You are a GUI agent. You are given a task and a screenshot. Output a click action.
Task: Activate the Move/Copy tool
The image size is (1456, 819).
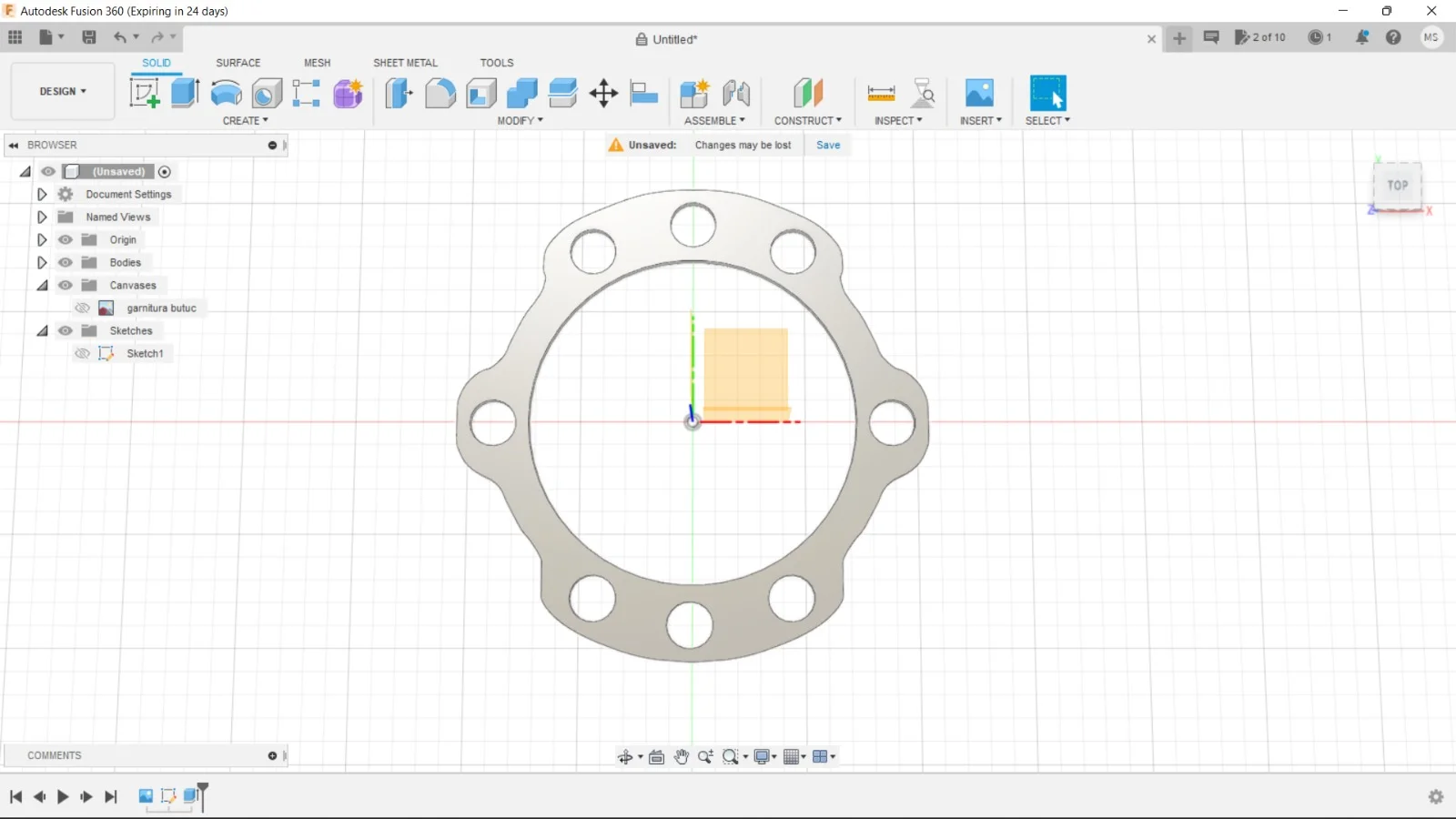tap(603, 93)
